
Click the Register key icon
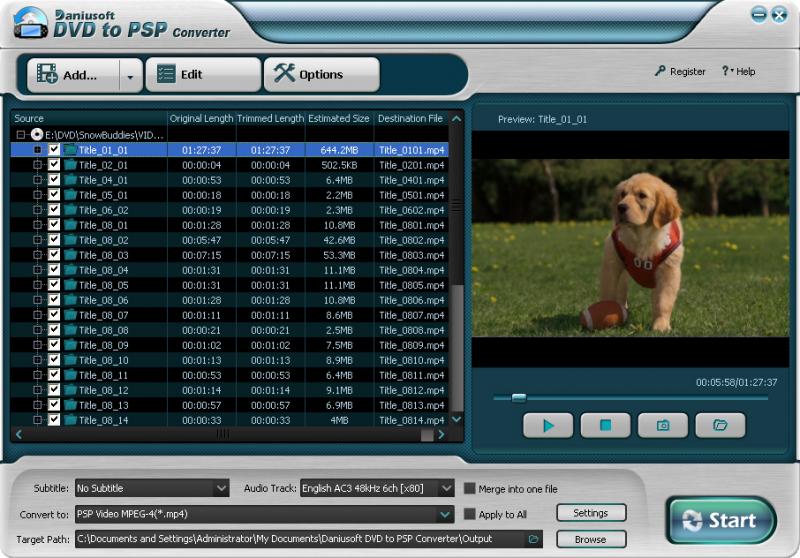click(660, 72)
